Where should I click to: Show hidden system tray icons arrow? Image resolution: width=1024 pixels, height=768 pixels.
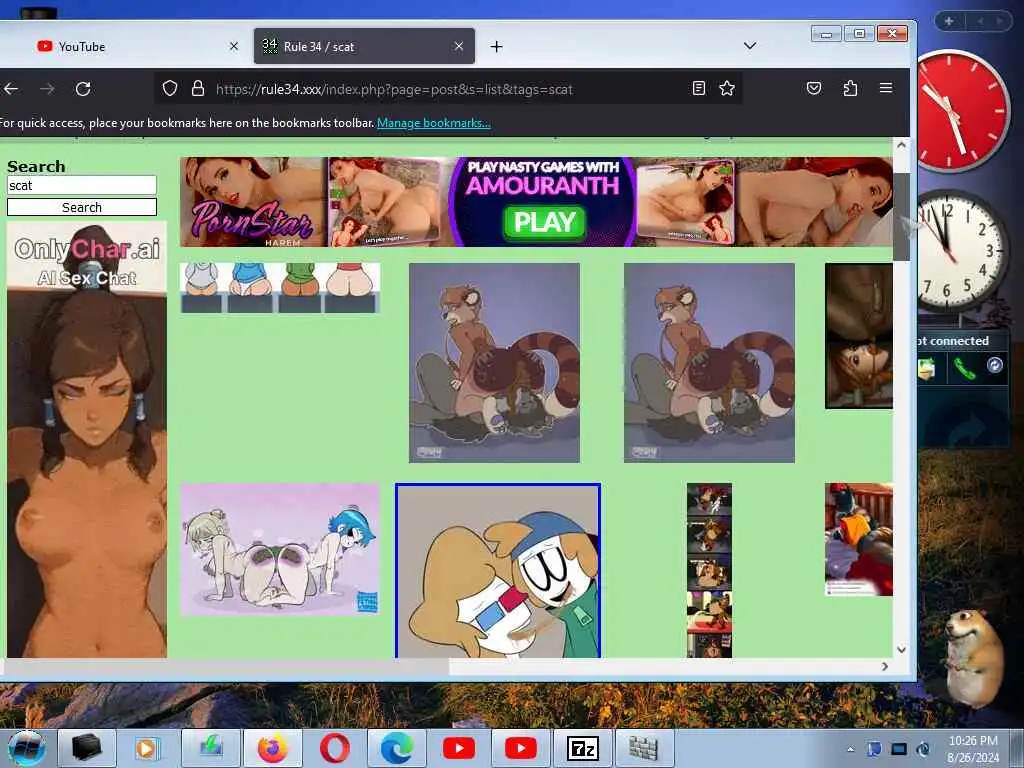tap(850, 749)
